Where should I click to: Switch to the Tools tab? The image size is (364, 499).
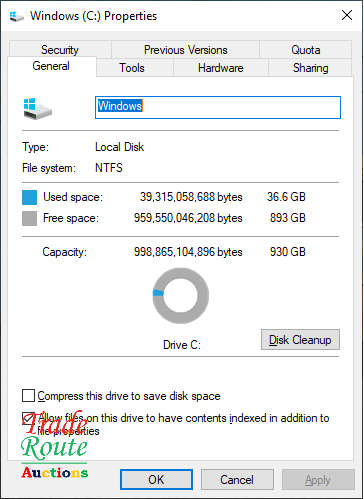tap(132, 68)
